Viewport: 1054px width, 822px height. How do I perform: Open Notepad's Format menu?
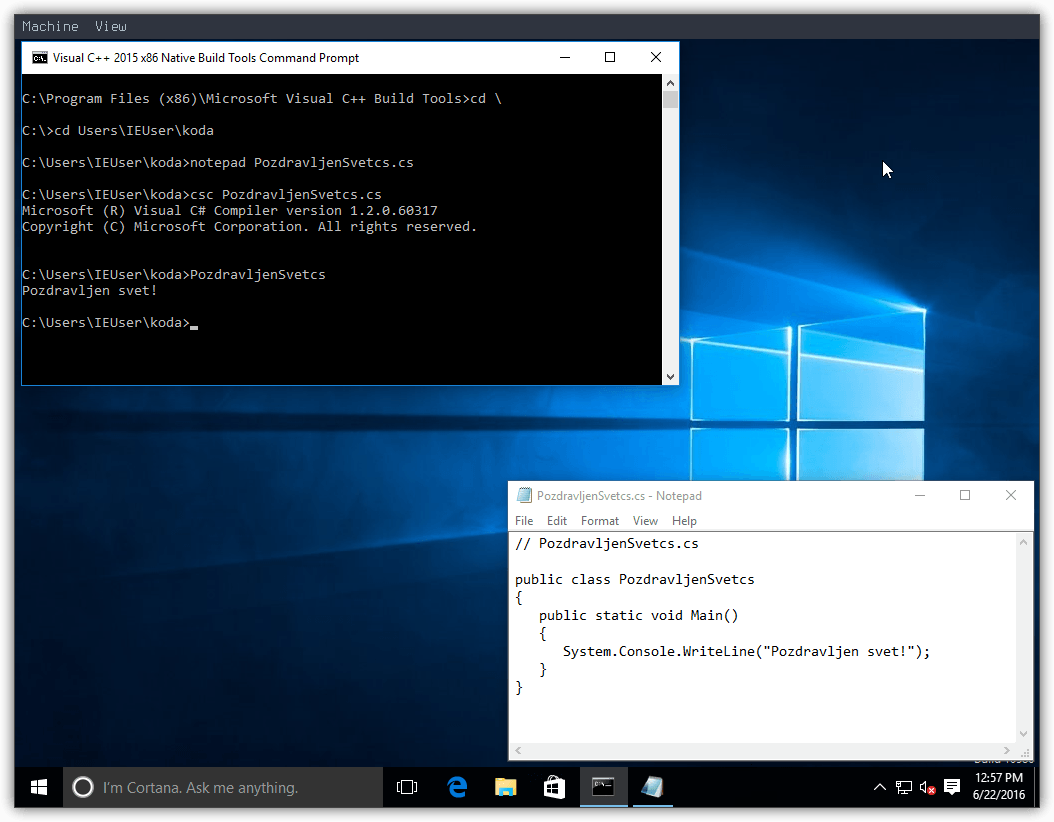coord(600,521)
